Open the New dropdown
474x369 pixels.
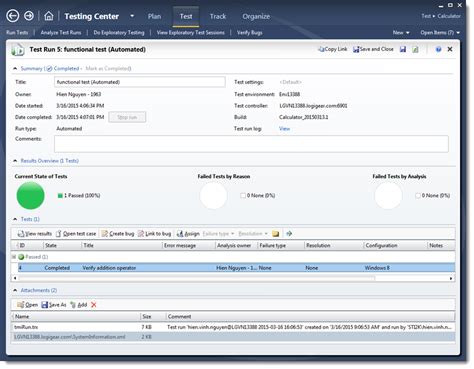point(401,33)
